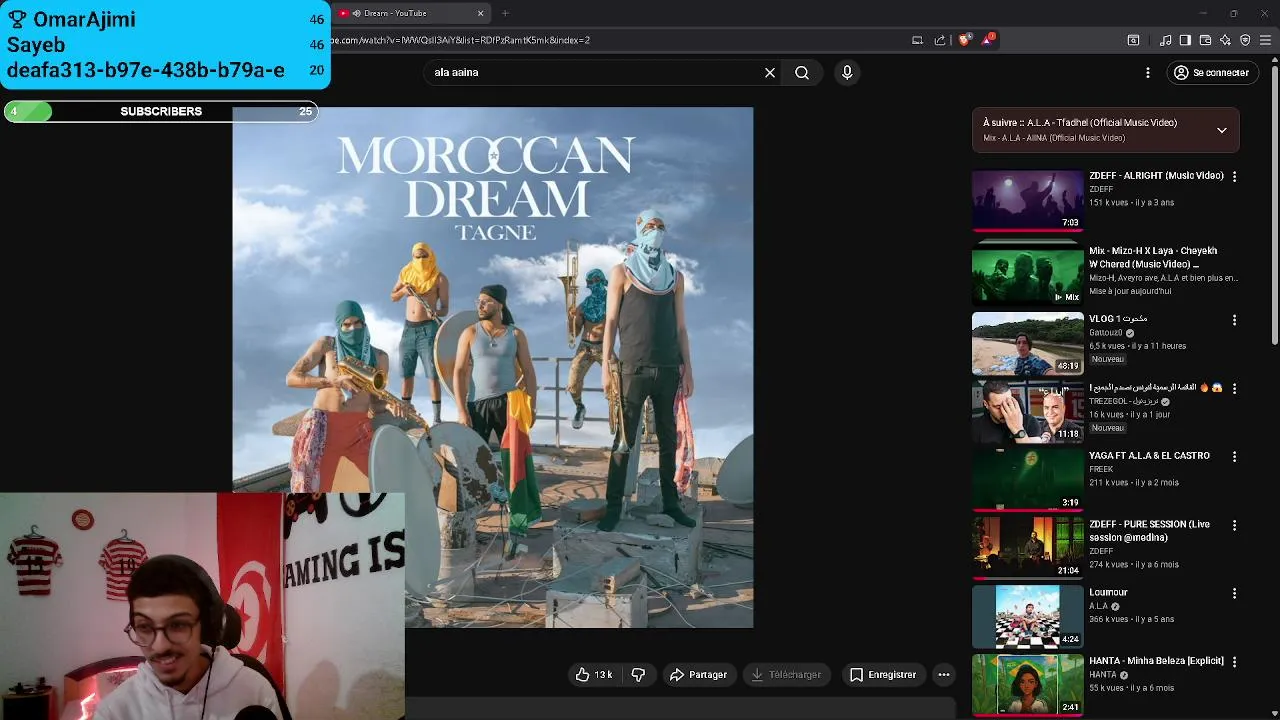Open YAGA FT A.L.A & EL CASTRO title
Image resolution: width=1280 pixels, height=720 pixels.
tap(1149, 456)
